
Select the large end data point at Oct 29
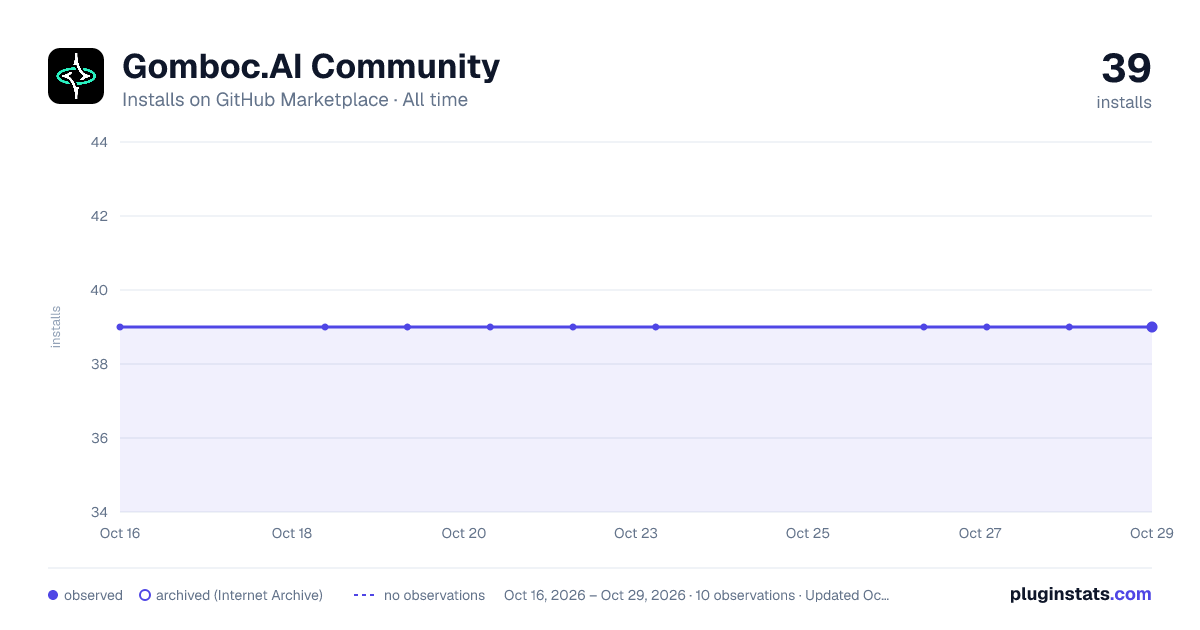click(1152, 327)
